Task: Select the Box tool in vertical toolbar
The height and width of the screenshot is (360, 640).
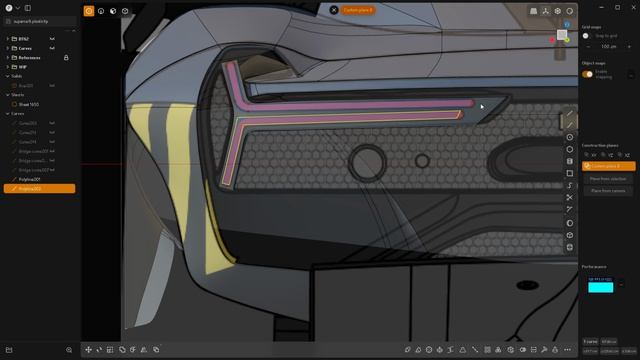Action: (x=570, y=236)
